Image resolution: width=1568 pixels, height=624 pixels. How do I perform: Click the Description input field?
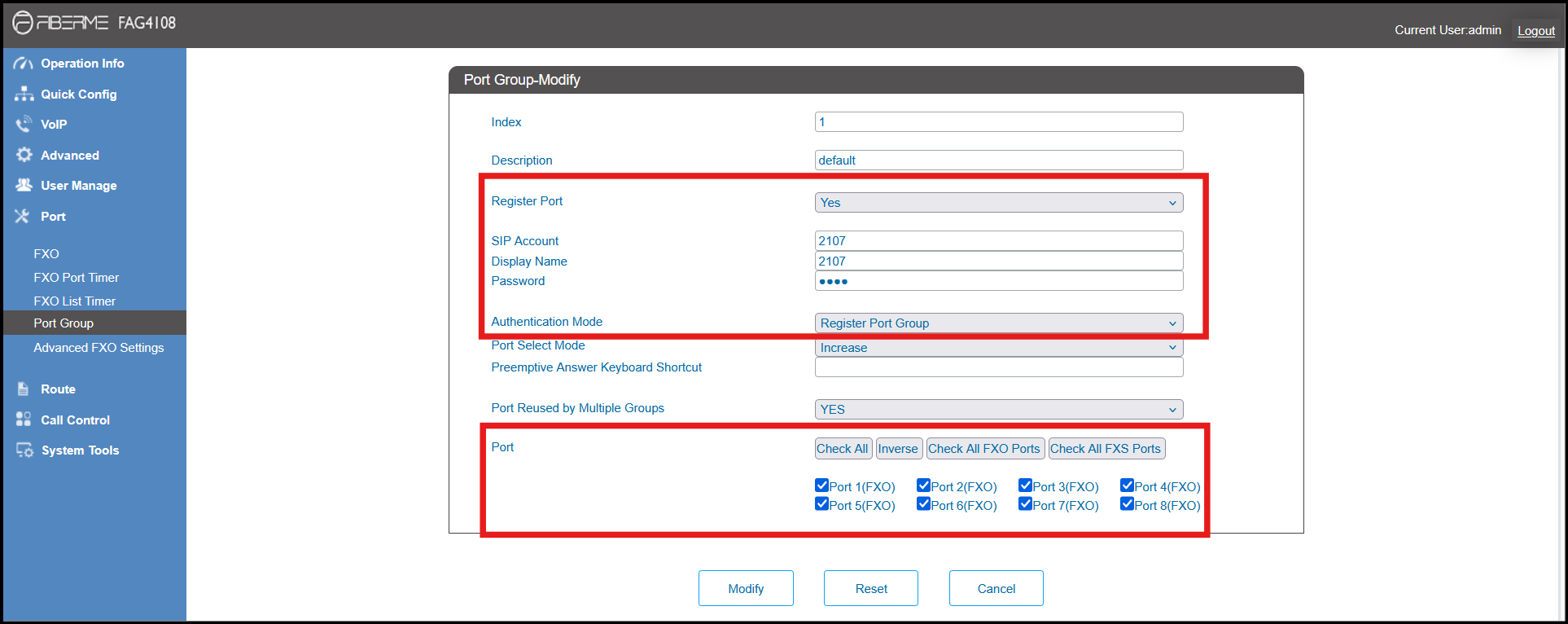coord(999,160)
